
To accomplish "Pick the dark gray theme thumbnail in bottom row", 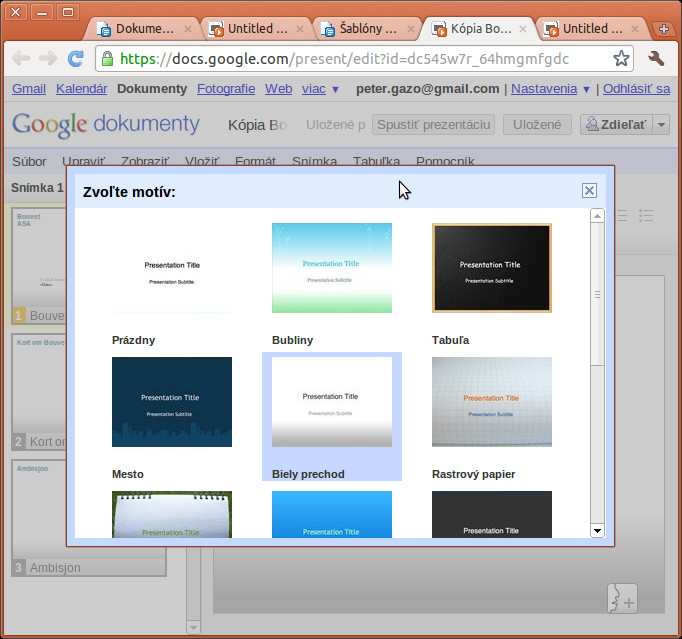I will [x=492, y=515].
